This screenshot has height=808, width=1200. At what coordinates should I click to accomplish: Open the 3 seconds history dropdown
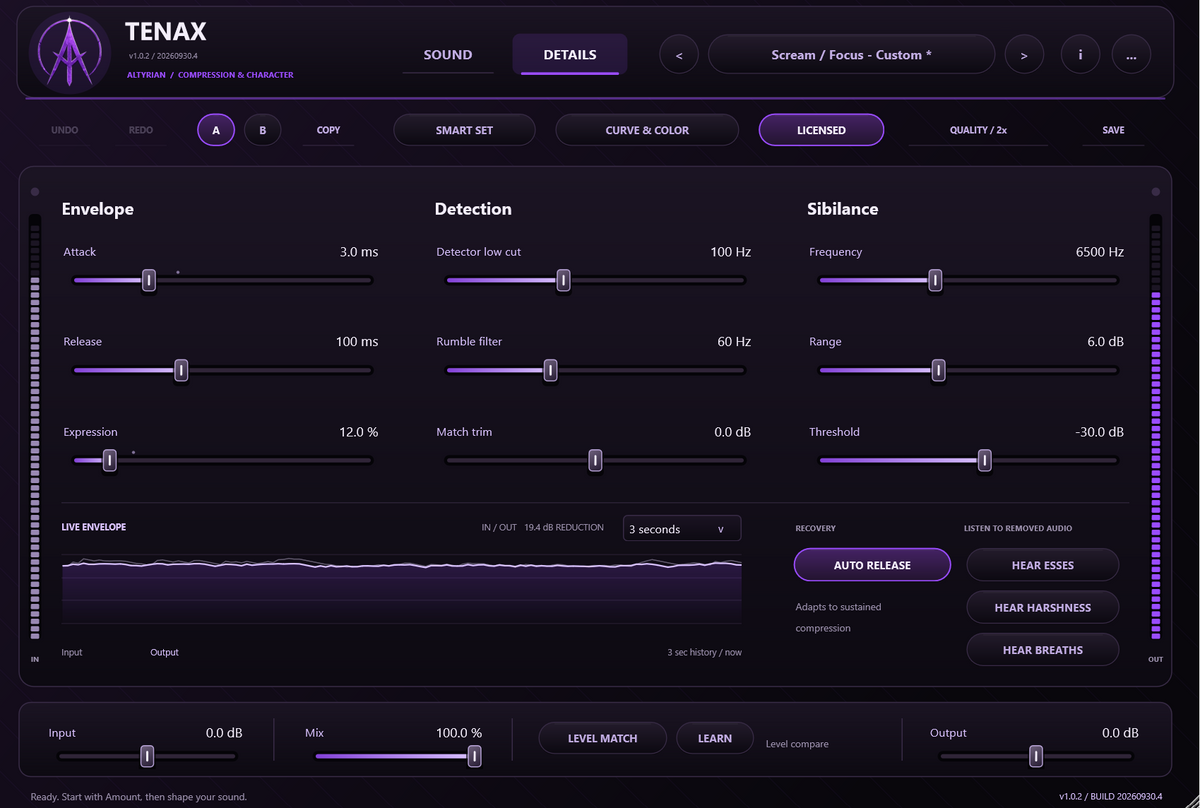tap(682, 529)
